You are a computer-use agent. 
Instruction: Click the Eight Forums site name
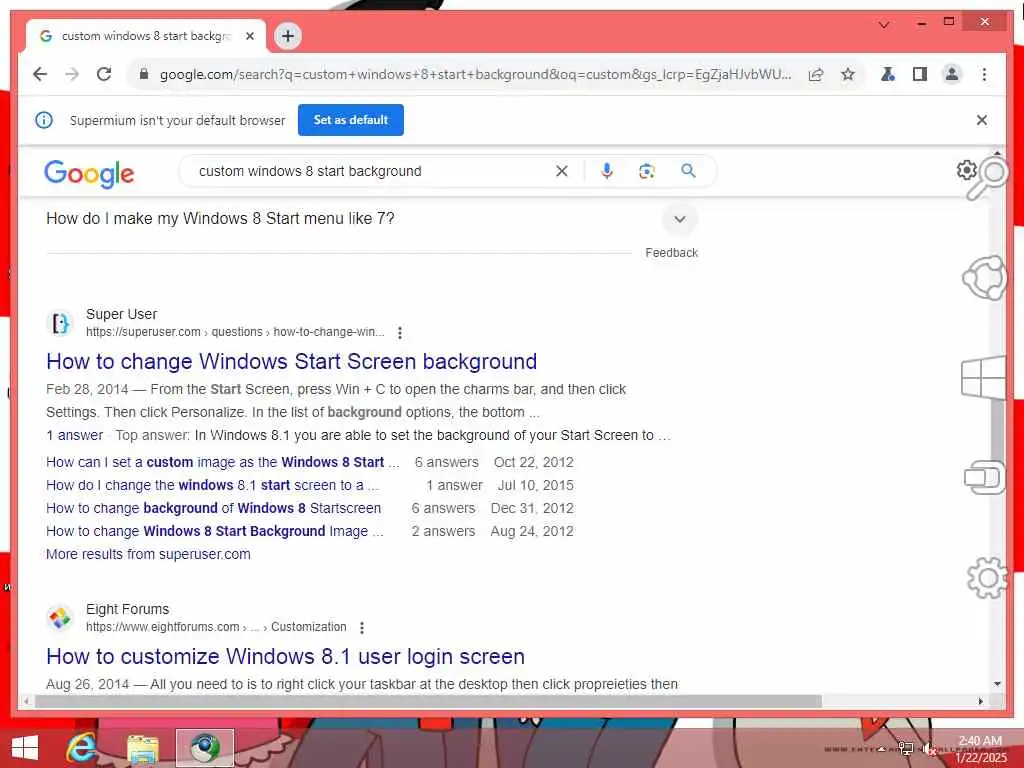pyautogui.click(x=127, y=609)
